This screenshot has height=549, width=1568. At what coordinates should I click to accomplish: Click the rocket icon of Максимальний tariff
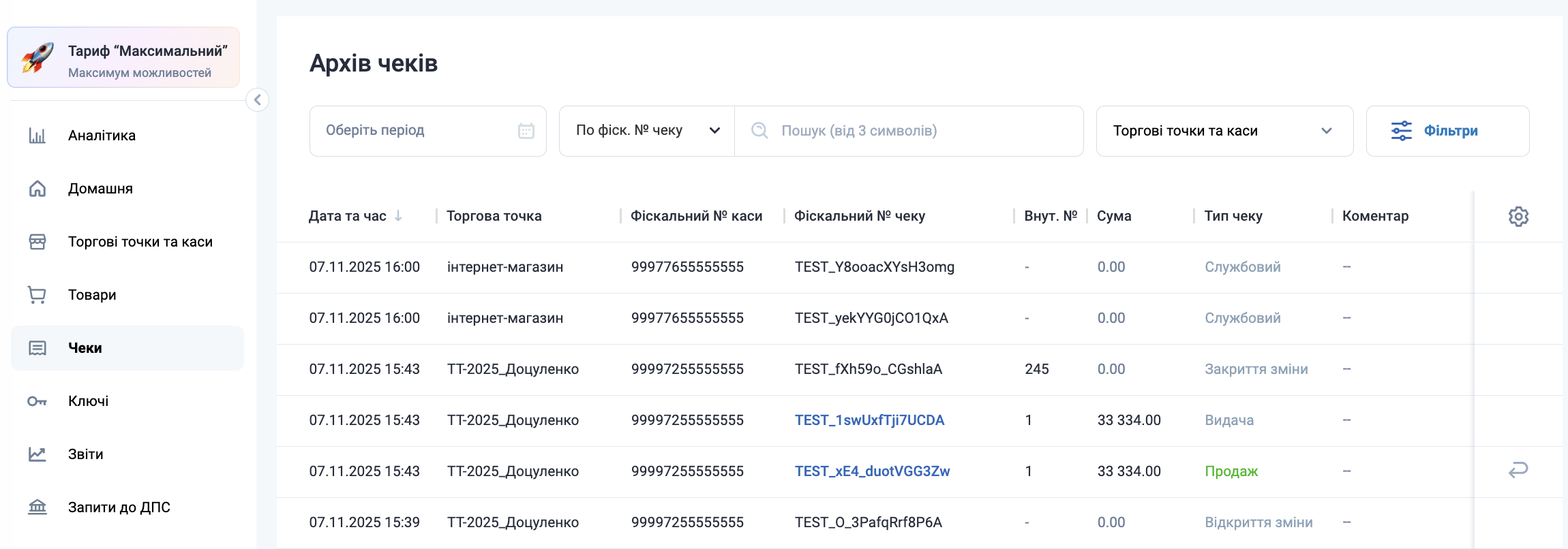pyautogui.click(x=37, y=58)
